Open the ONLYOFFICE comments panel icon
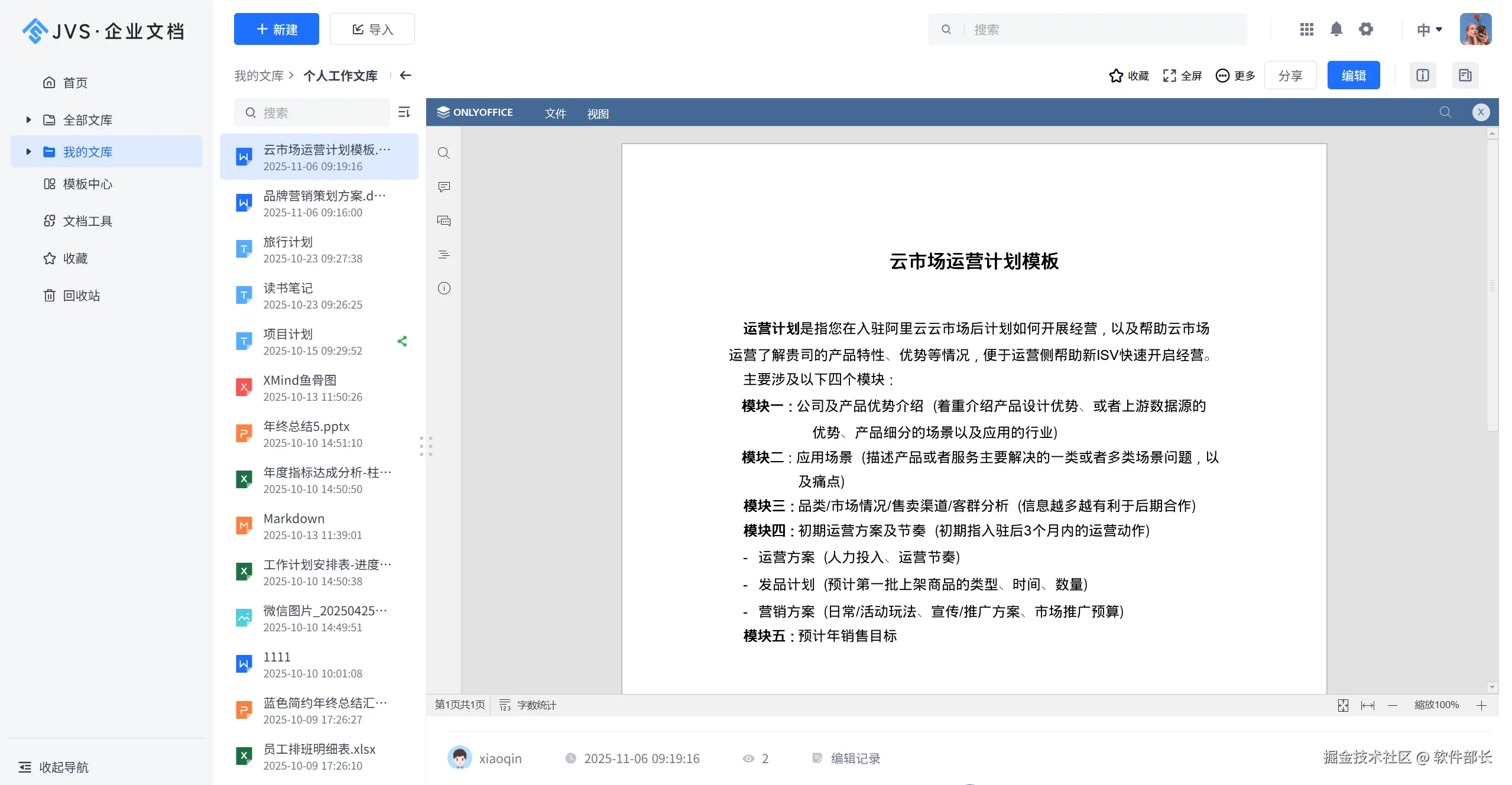Viewport: 1512px width, 785px height. click(444, 187)
